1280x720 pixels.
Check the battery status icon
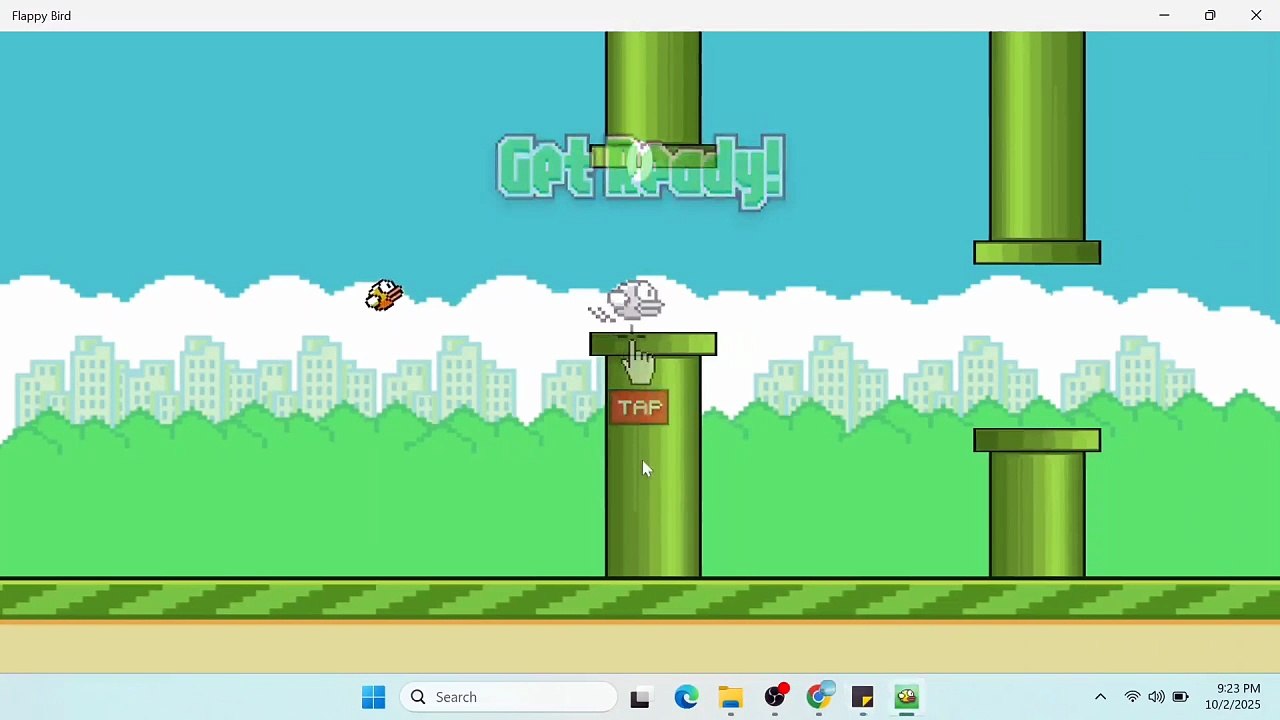(x=1180, y=697)
